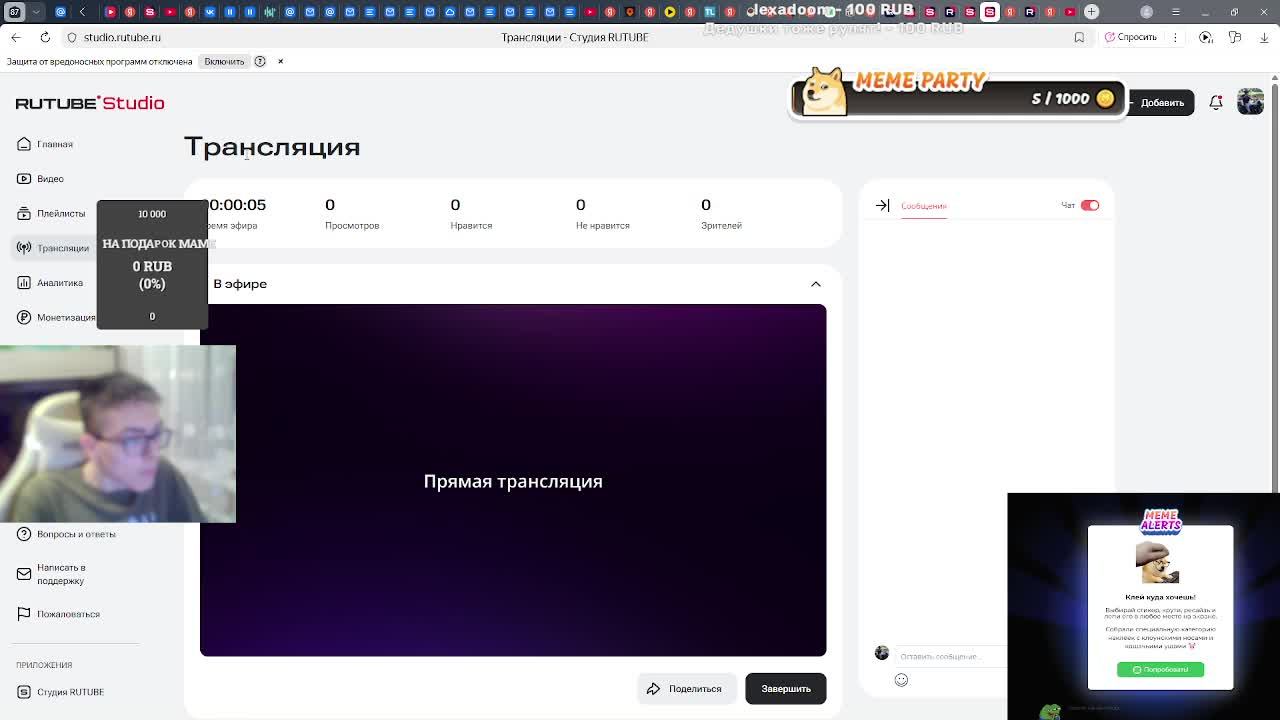Click the envelope icon for support
This screenshot has width=1280, height=720.
pos(24,574)
